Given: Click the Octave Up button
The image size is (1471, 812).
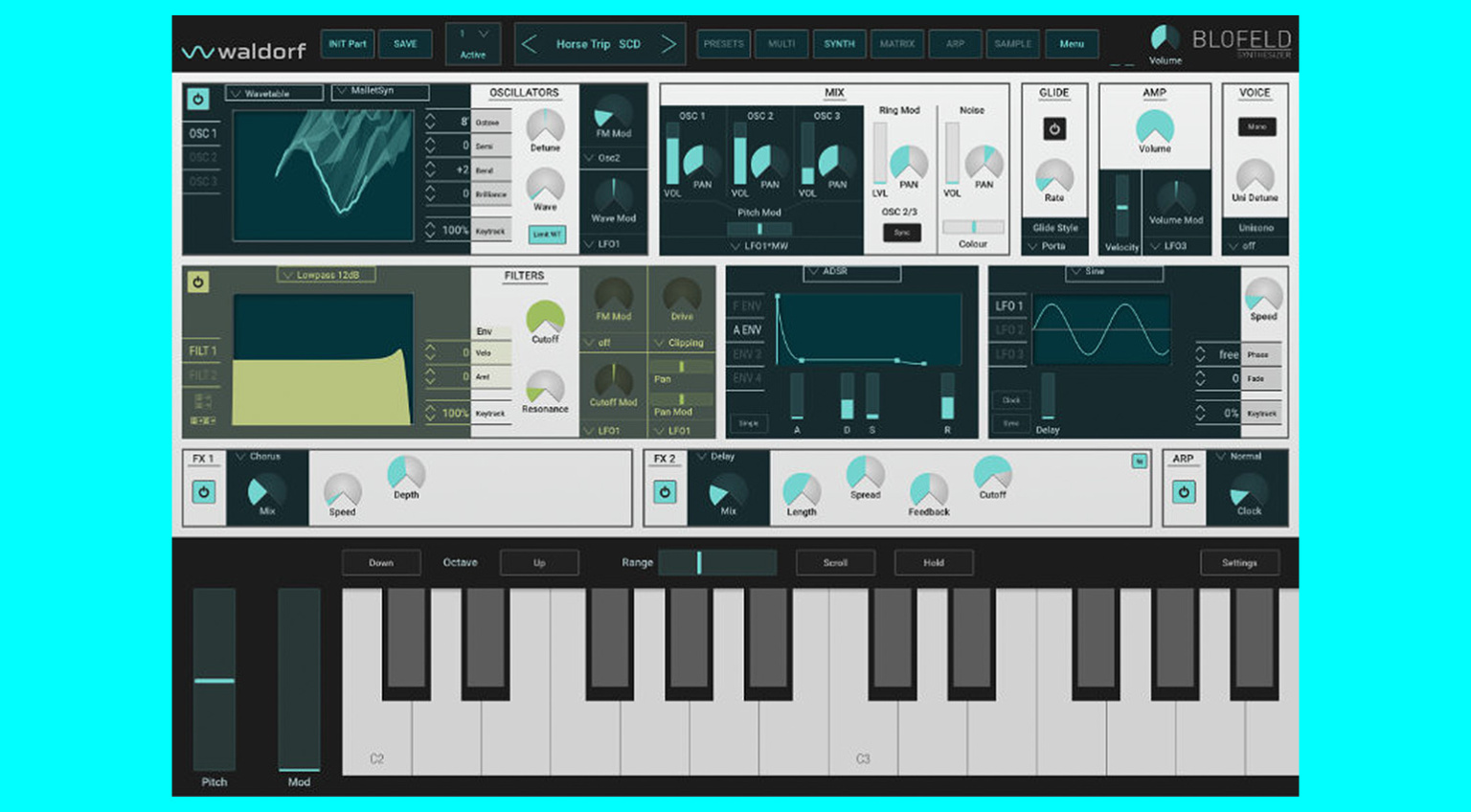Looking at the screenshot, I should [539, 563].
